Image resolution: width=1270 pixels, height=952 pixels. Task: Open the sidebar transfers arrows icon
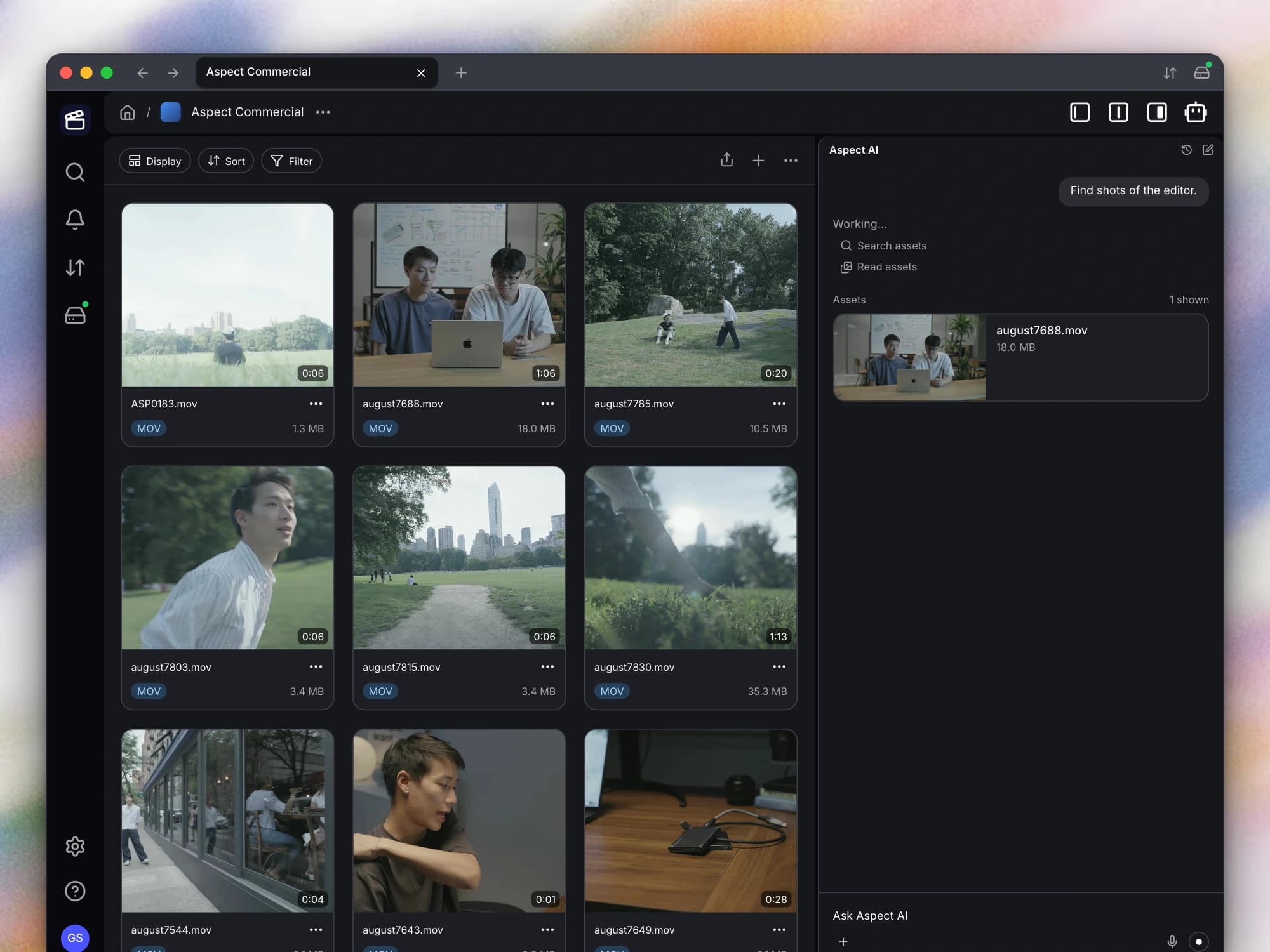click(75, 267)
